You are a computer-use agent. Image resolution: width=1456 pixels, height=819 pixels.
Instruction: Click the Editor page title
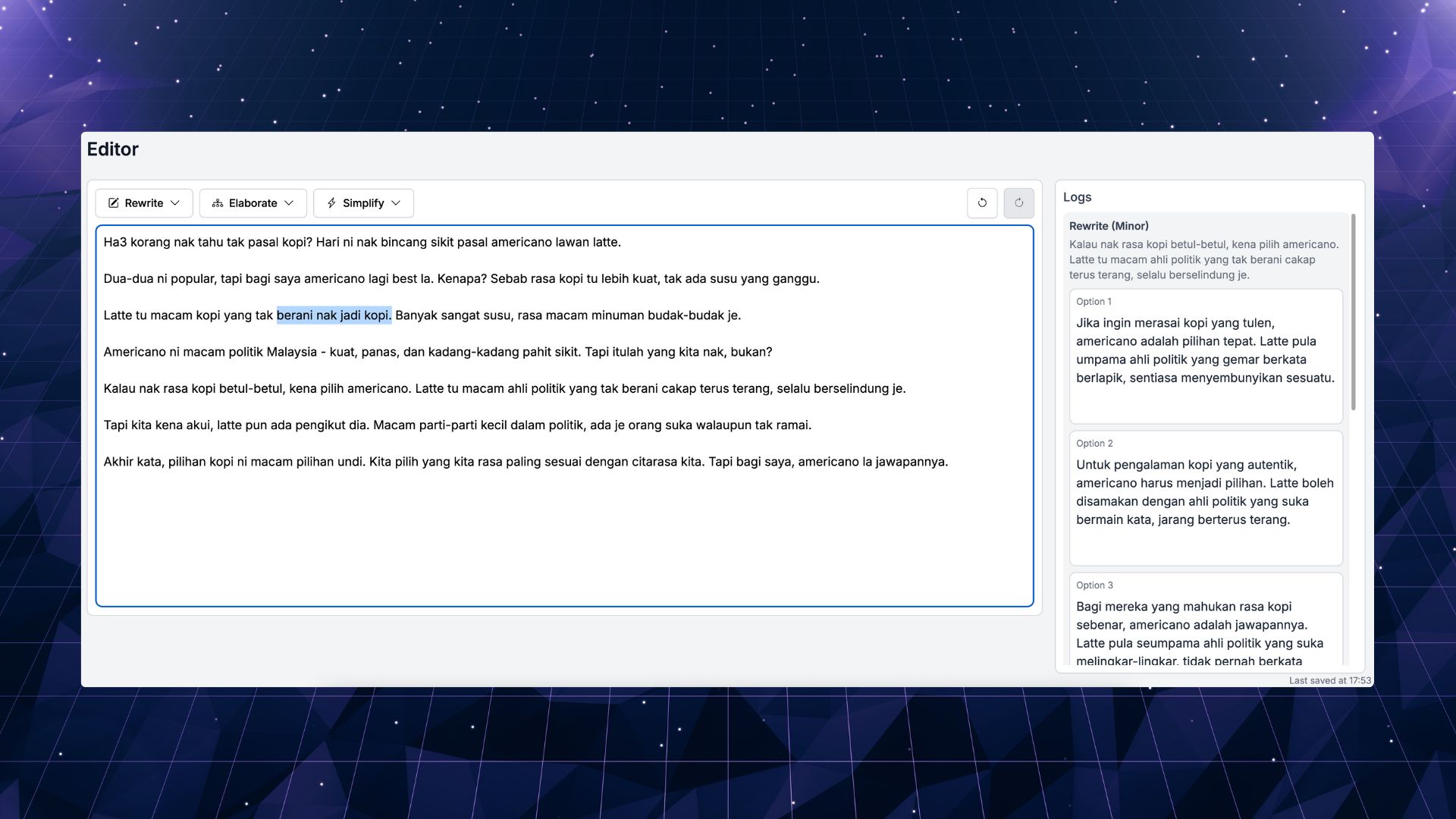click(113, 149)
